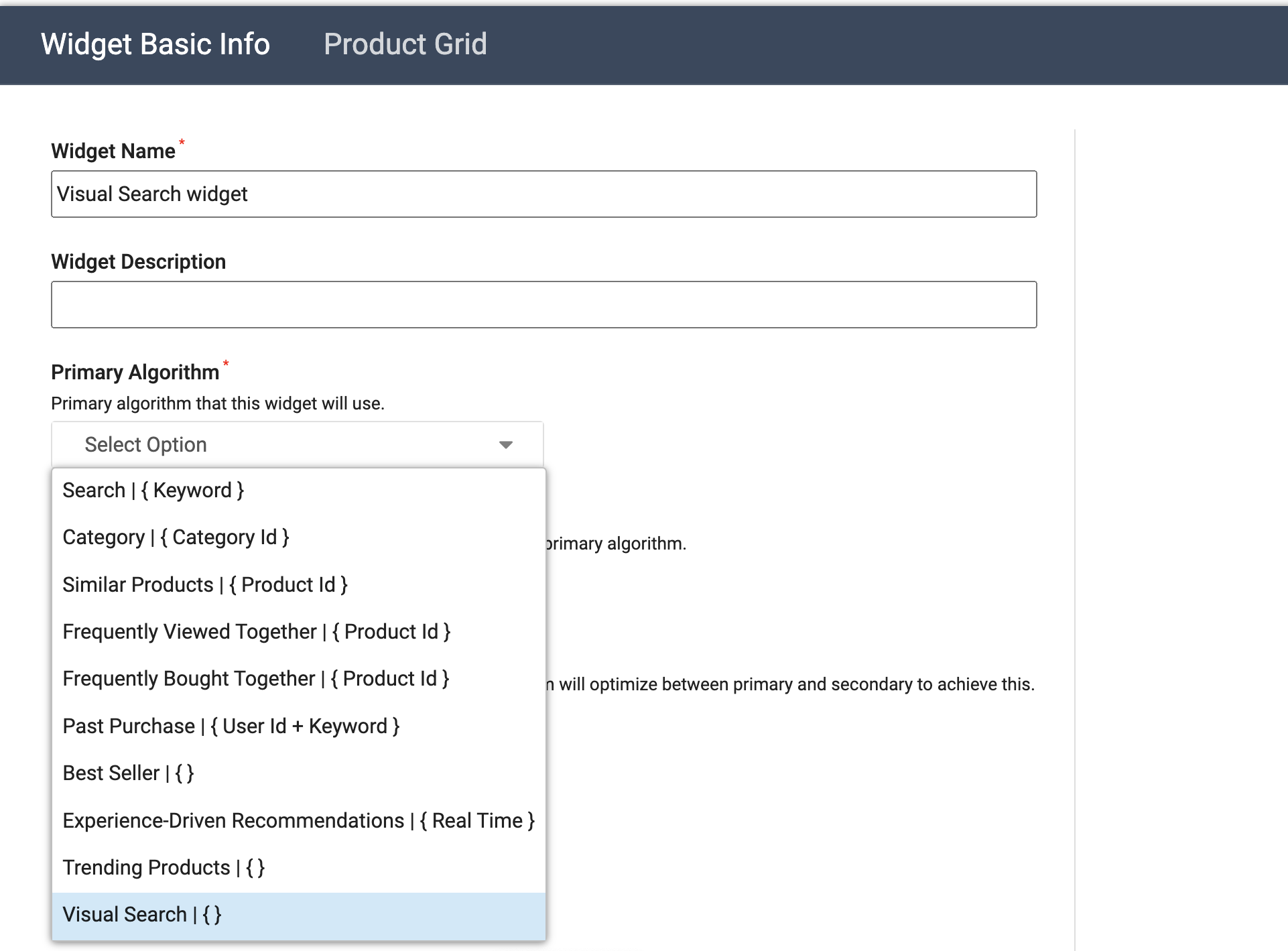This screenshot has width=1288, height=951.
Task: Collapse the Primary Algorithm dropdown arrow
Action: coord(506,445)
